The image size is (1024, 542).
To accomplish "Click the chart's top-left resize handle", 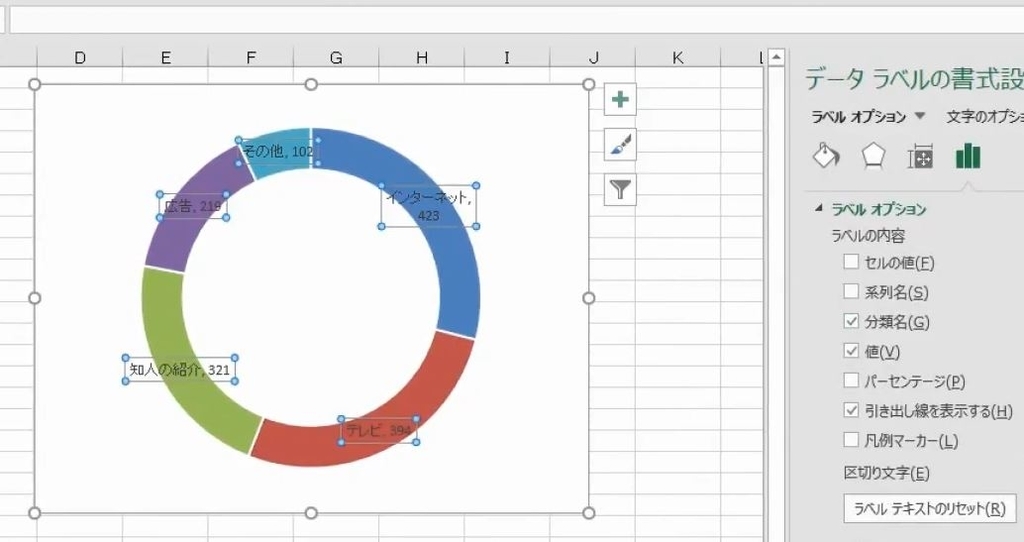I will tap(35, 84).
